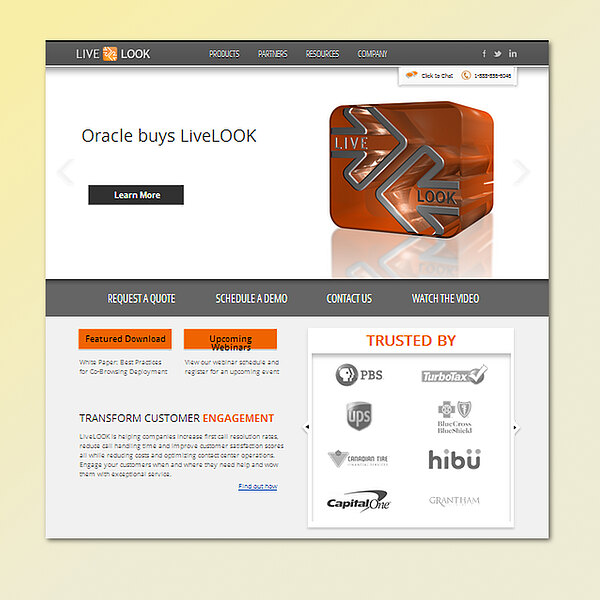Follow the Find out how link
The width and height of the screenshot is (600, 600).
(x=258, y=486)
